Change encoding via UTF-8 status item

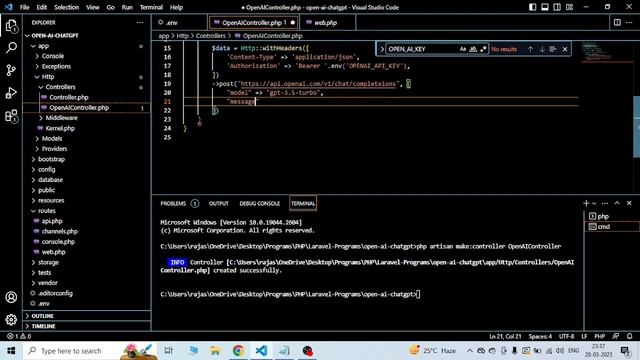pos(567,336)
